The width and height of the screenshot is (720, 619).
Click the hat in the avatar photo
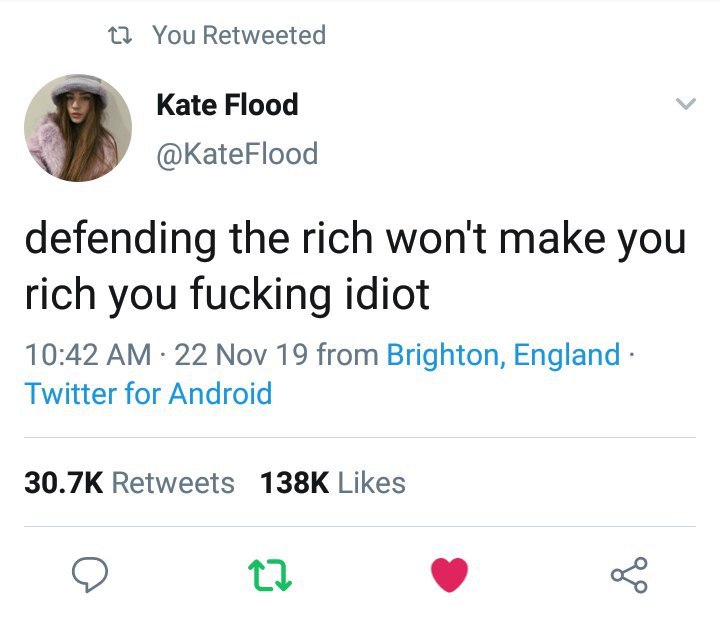point(79,89)
